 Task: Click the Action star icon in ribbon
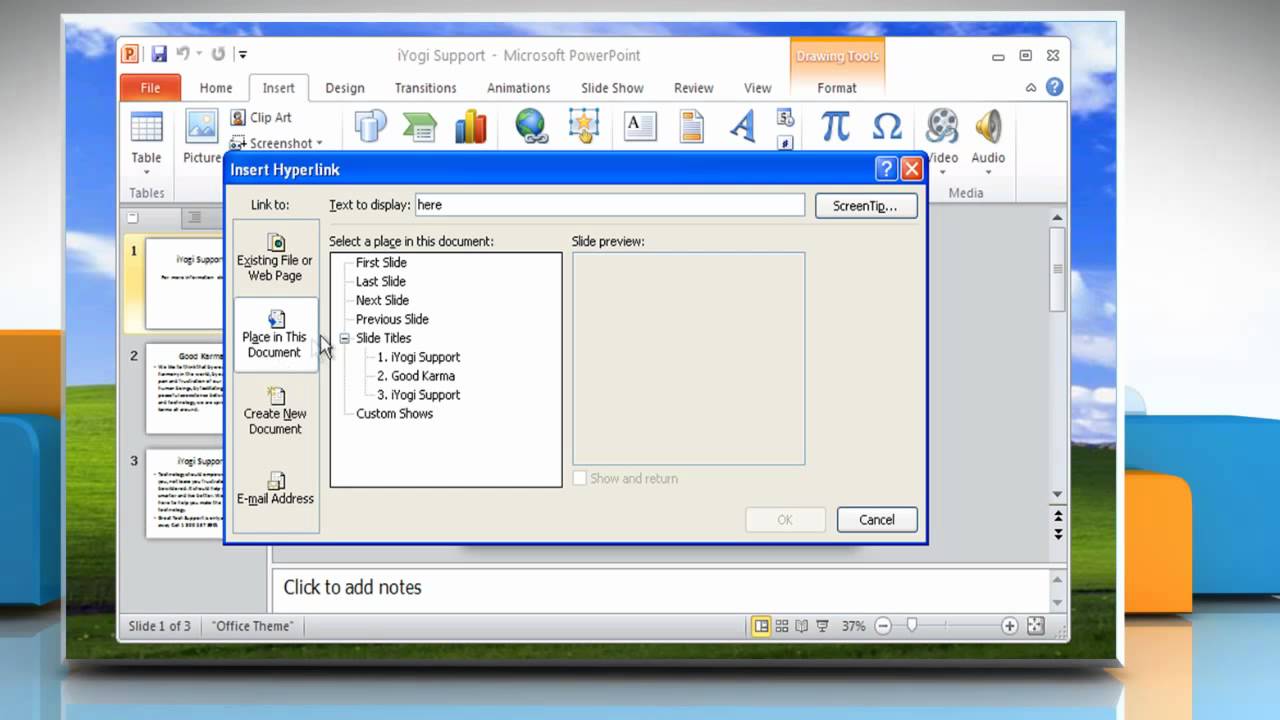point(583,127)
